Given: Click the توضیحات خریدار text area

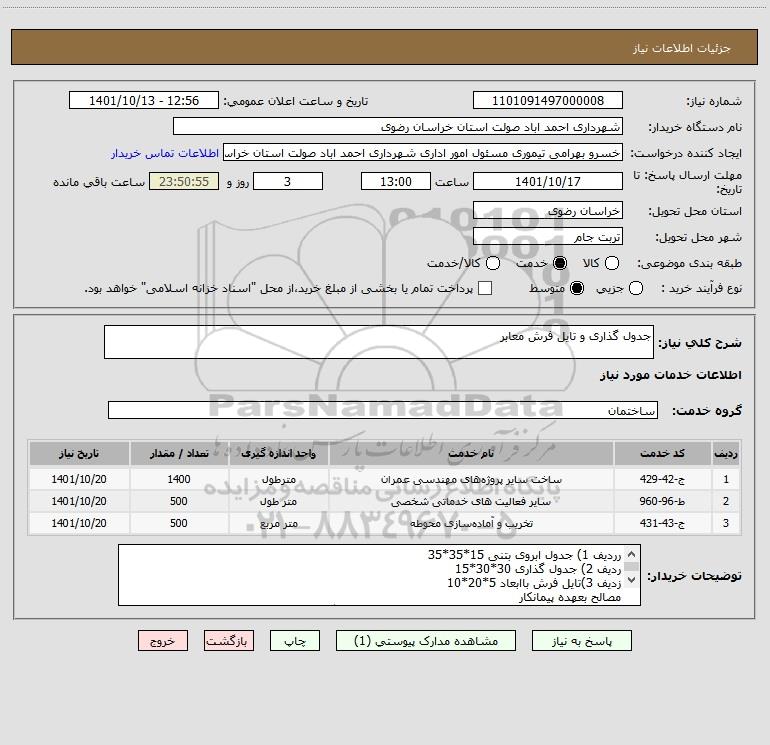Looking at the screenshot, I should [x=379, y=575].
